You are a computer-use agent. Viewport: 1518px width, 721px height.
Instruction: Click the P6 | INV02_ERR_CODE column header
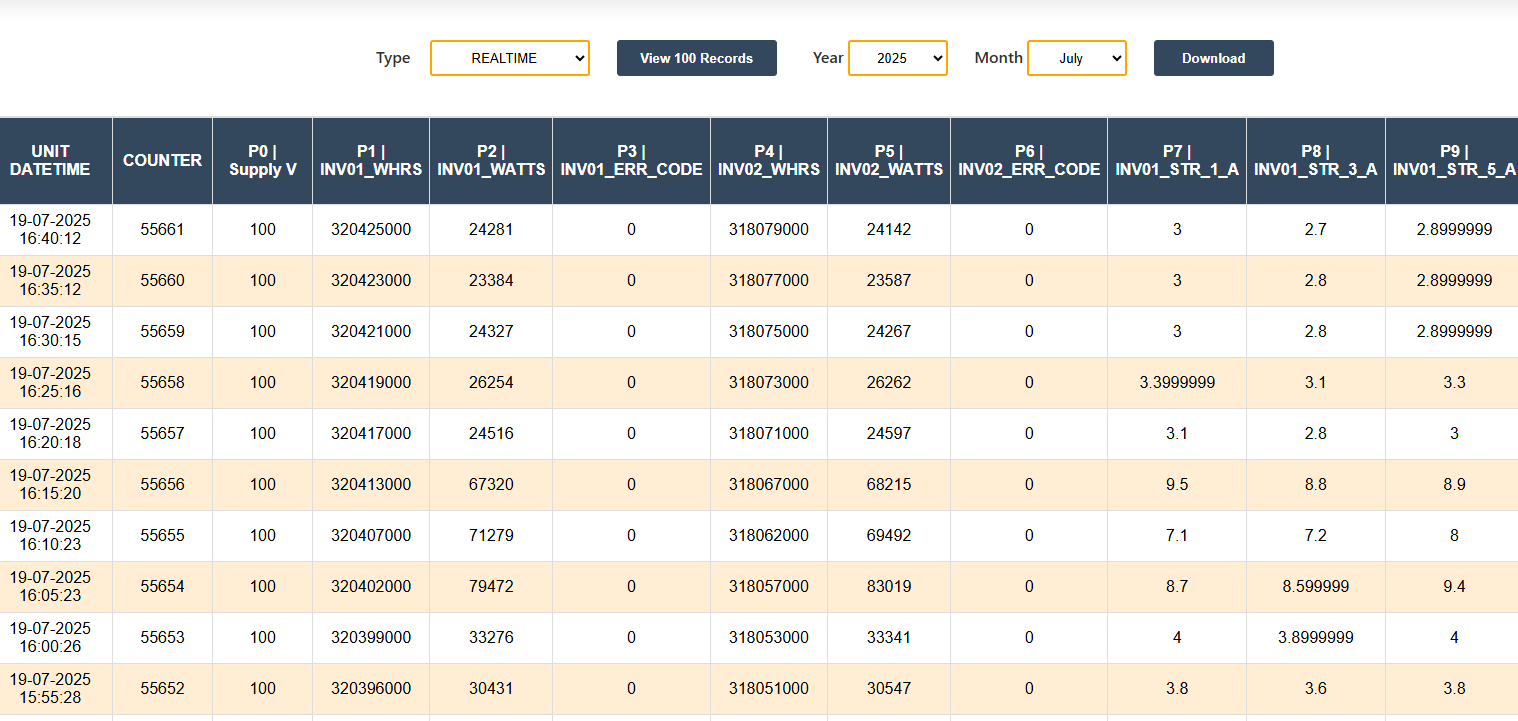1029,161
